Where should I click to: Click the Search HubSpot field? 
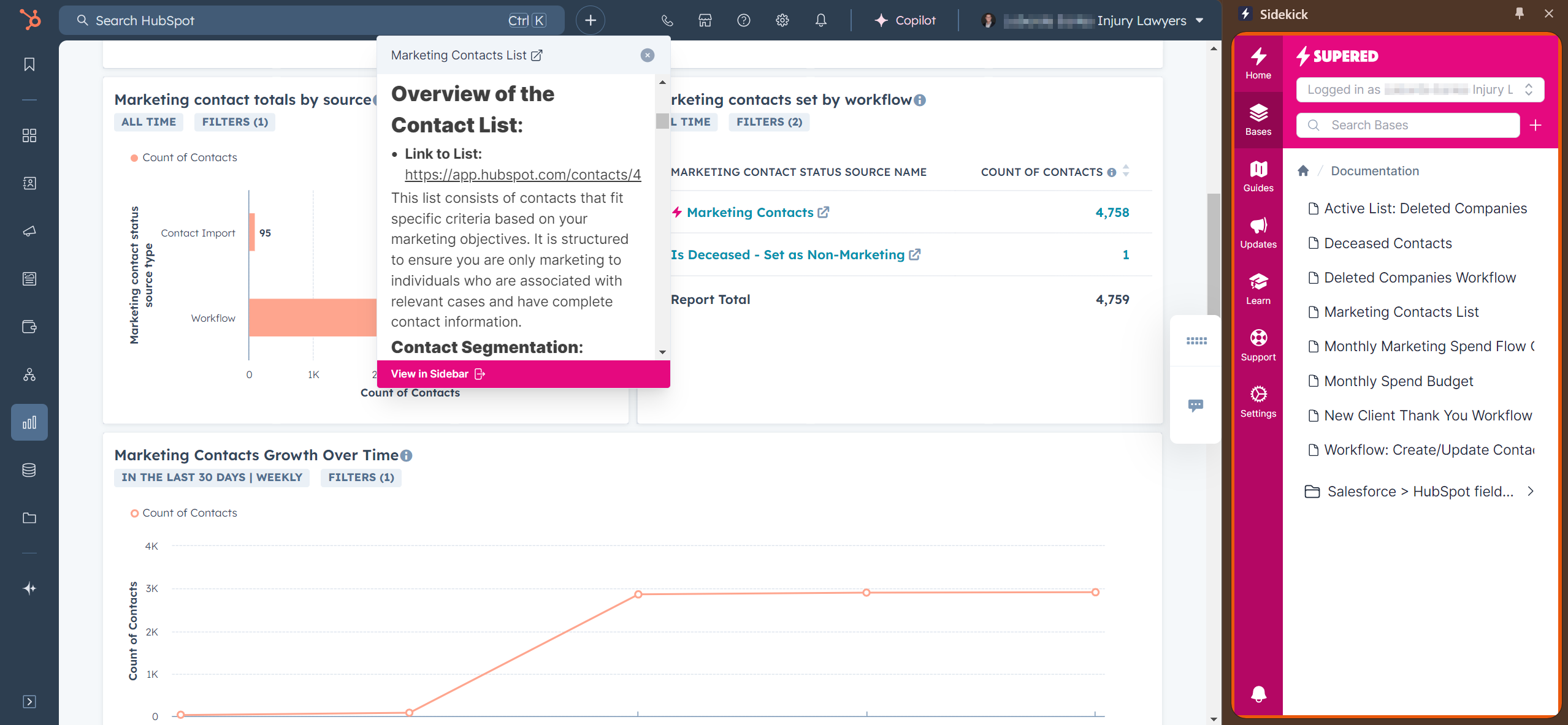coord(312,20)
